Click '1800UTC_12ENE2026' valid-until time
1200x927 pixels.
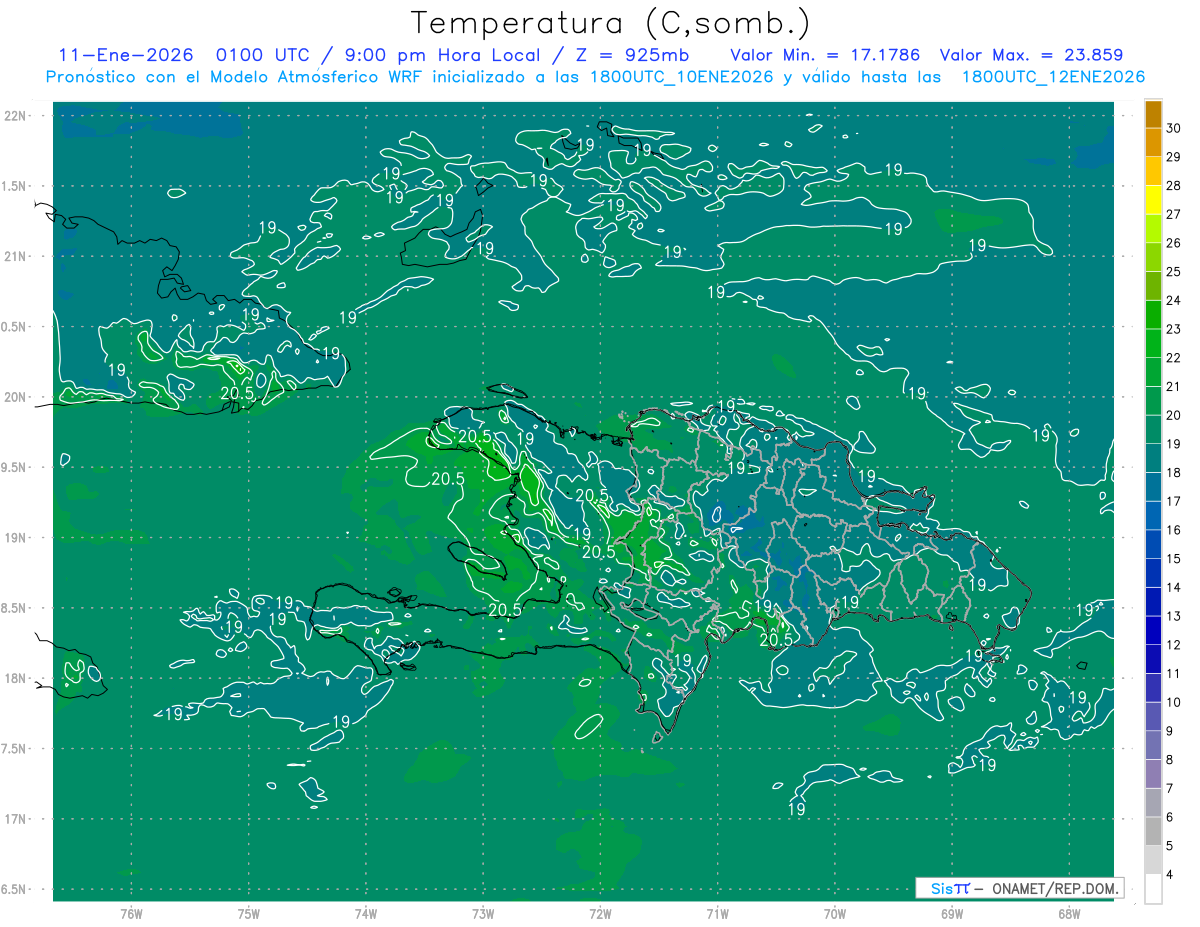pos(1053,77)
